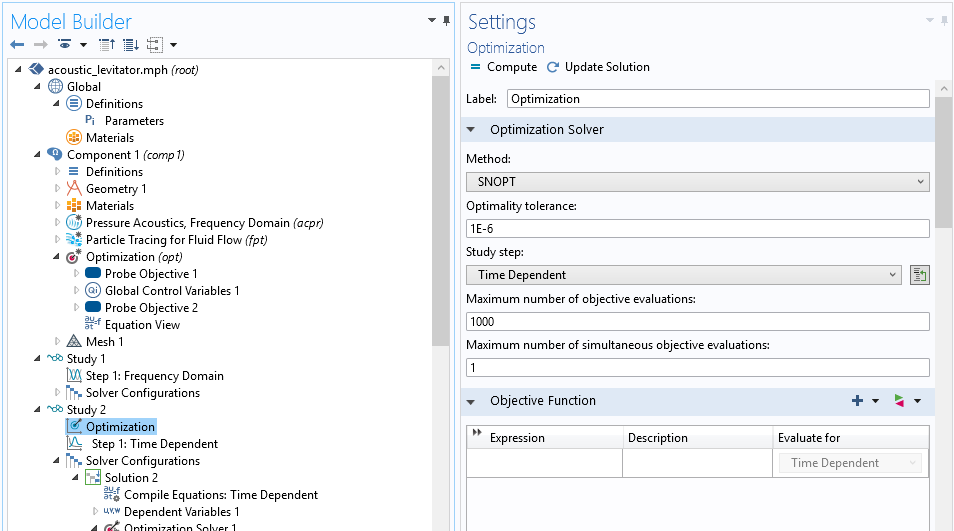The height and width of the screenshot is (531, 954).
Task: Open the eye Show options icon
Action: pyautogui.click(x=65, y=45)
